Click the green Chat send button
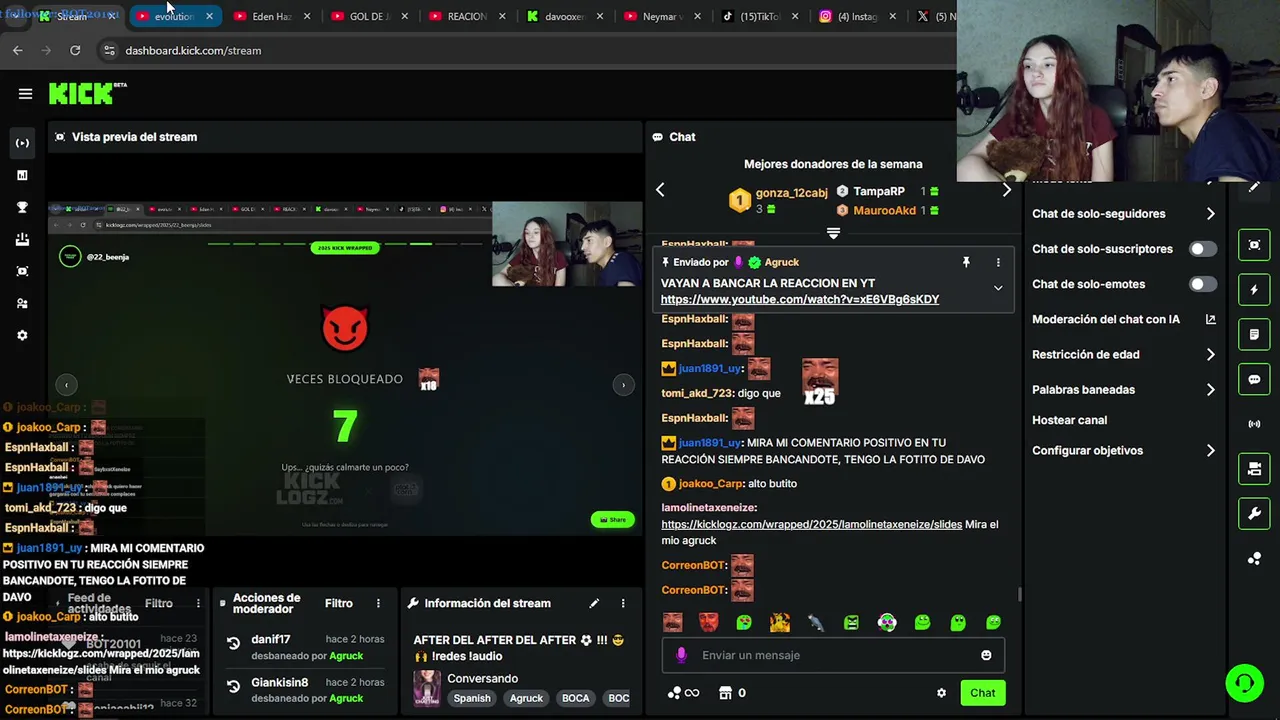 point(982,693)
